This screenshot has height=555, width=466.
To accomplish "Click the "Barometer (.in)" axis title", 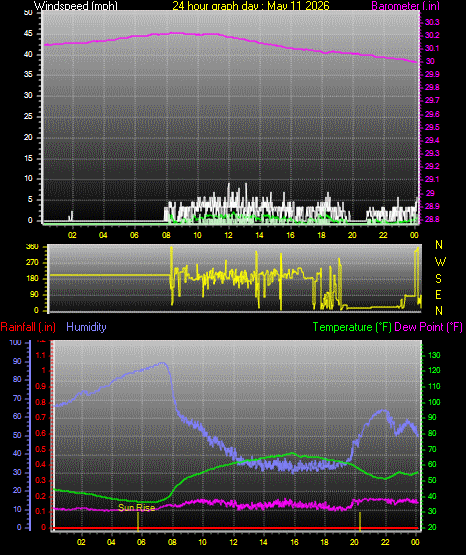I will pos(405,5).
